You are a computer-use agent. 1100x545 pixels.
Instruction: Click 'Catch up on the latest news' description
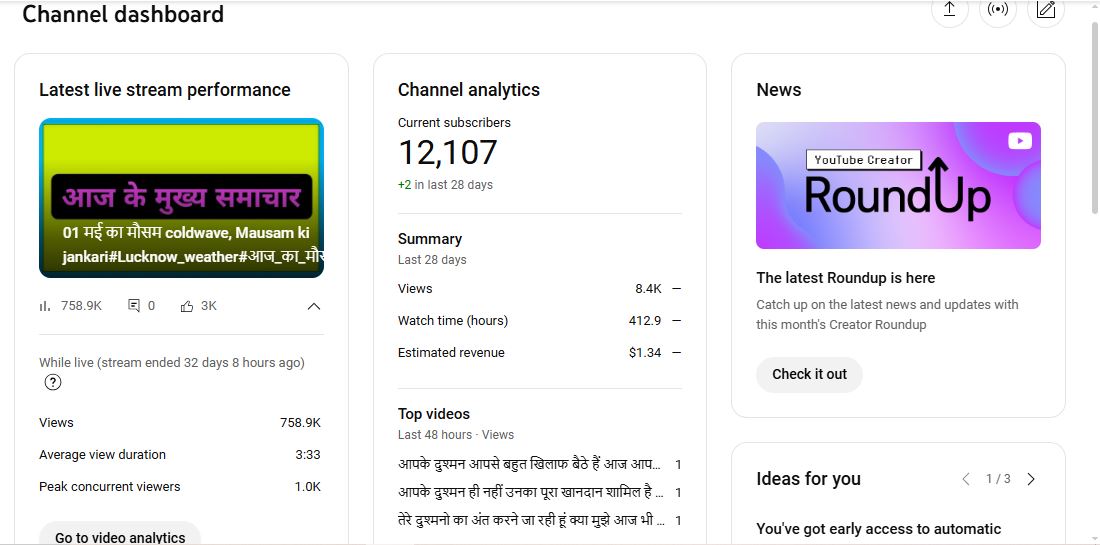(x=887, y=314)
